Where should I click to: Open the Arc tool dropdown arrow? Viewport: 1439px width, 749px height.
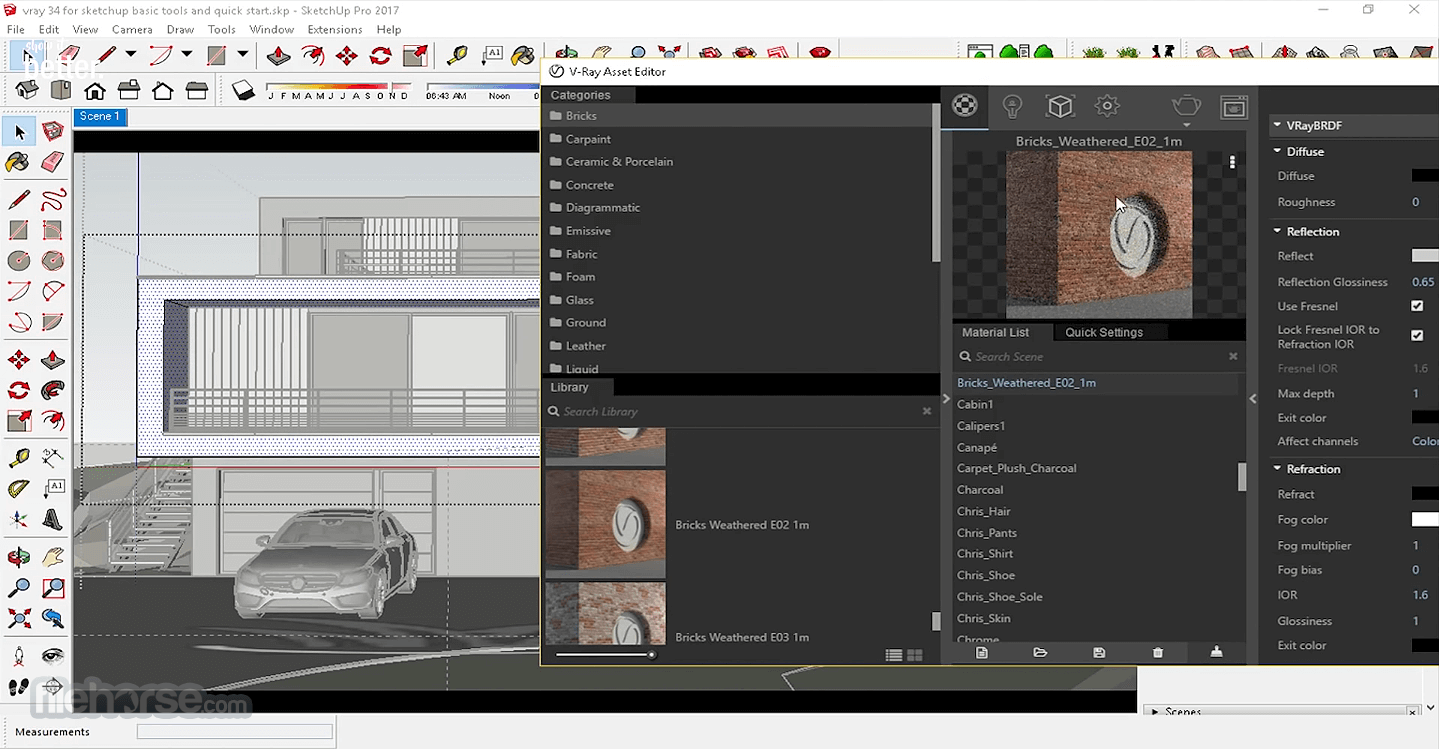point(186,55)
